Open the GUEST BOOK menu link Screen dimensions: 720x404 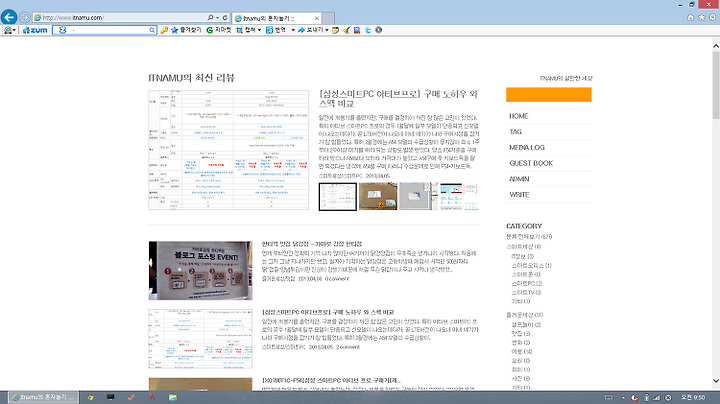tap(531, 163)
